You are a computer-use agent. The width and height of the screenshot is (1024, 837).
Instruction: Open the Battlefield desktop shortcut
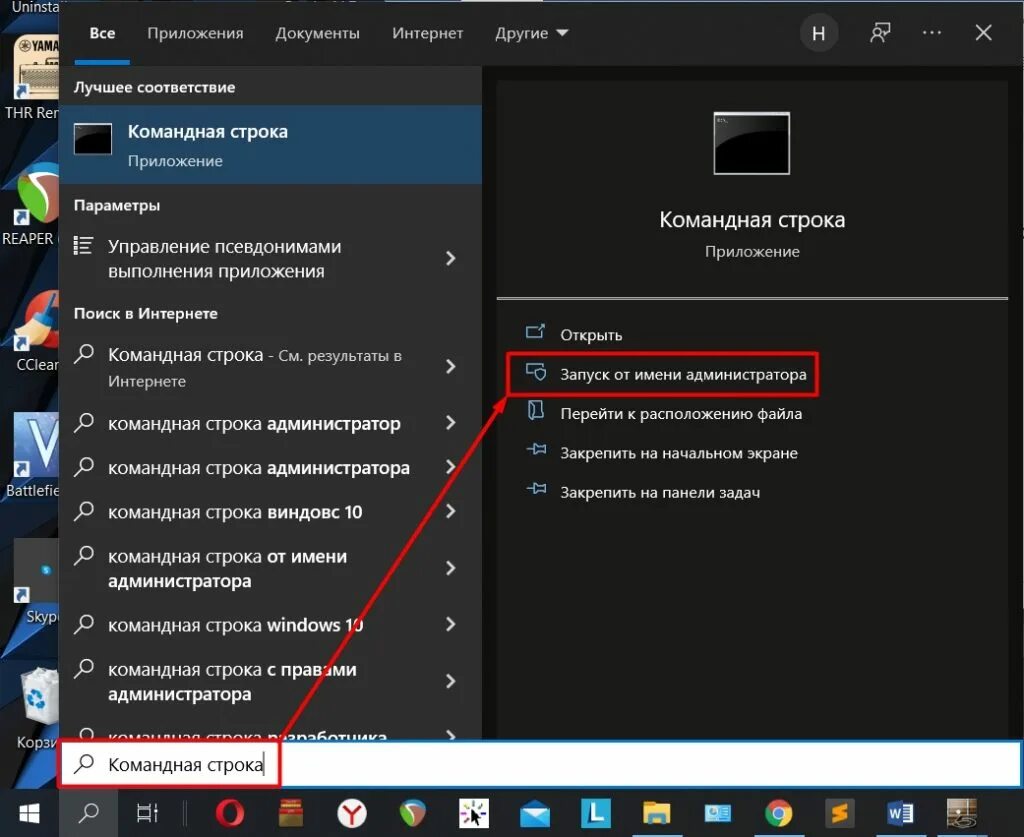click(33, 455)
